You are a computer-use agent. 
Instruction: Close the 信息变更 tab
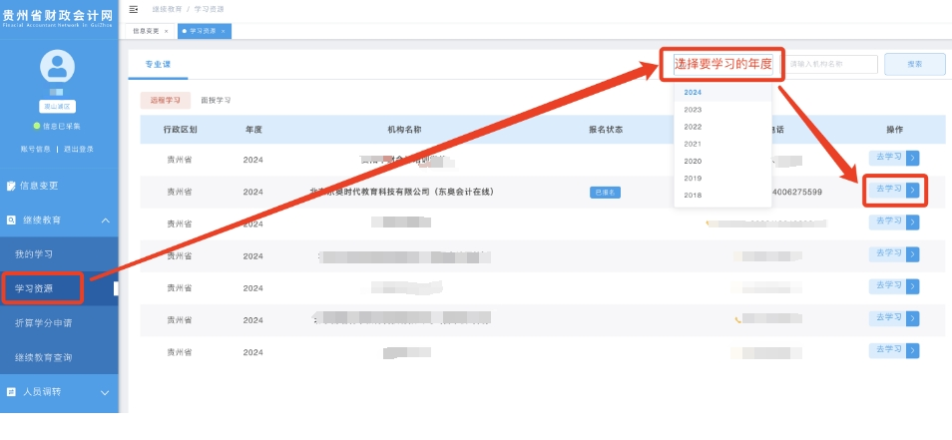point(166,31)
